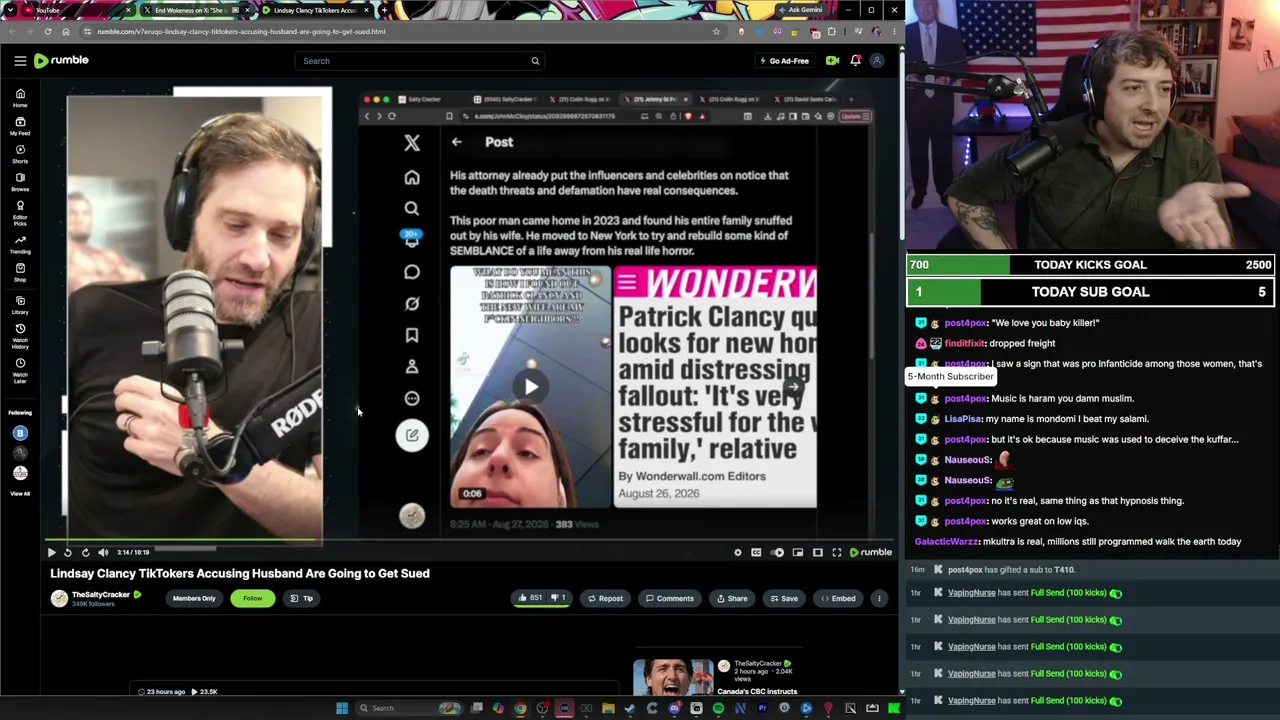Toggle picture-in-picture mode
Image resolution: width=1280 pixels, height=720 pixels.
pos(798,552)
